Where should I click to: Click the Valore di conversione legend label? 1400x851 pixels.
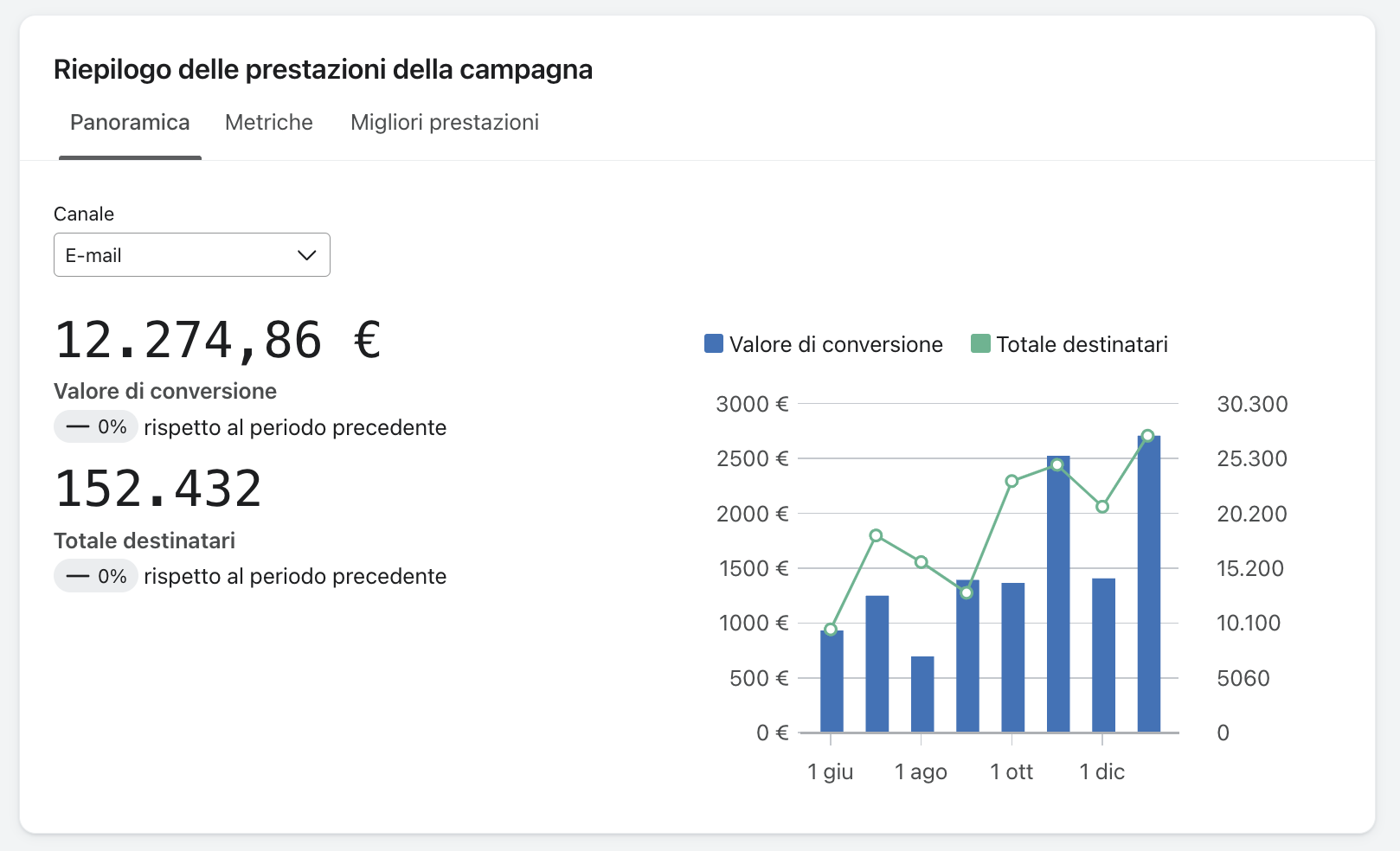(x=835, y=344)
